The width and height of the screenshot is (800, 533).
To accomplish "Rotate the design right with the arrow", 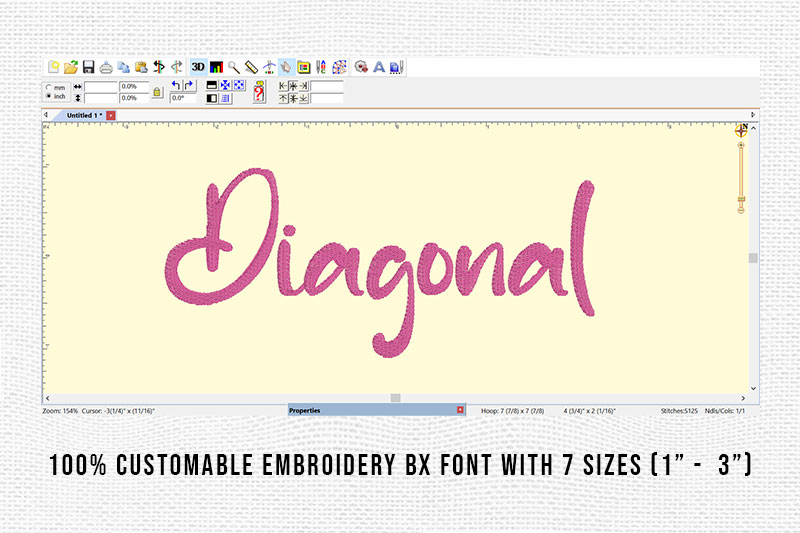I will click(189, 85).
